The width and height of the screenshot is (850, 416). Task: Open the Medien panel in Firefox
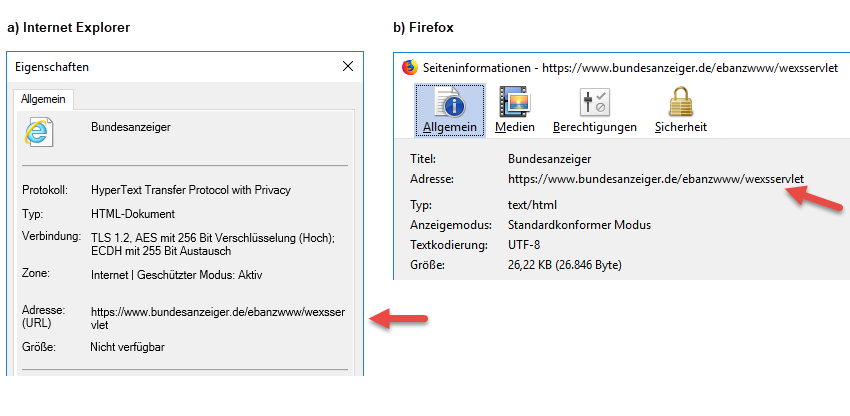click(514, 110)
